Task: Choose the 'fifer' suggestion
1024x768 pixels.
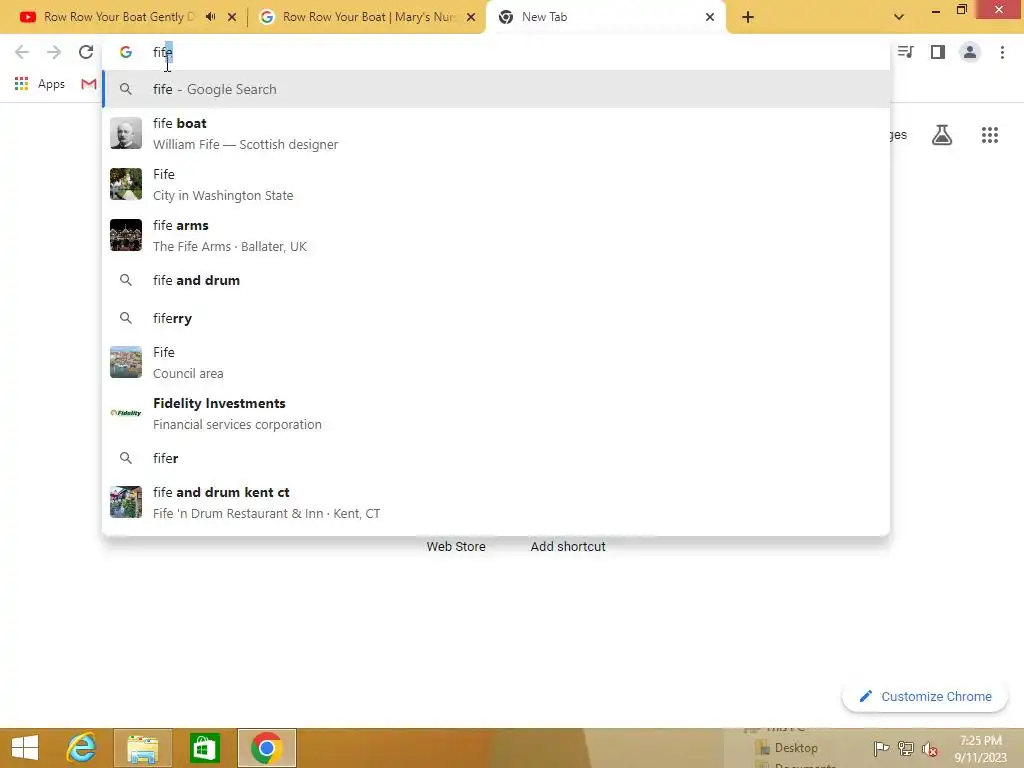Action: pyautogui.click(x=496, y=458)
